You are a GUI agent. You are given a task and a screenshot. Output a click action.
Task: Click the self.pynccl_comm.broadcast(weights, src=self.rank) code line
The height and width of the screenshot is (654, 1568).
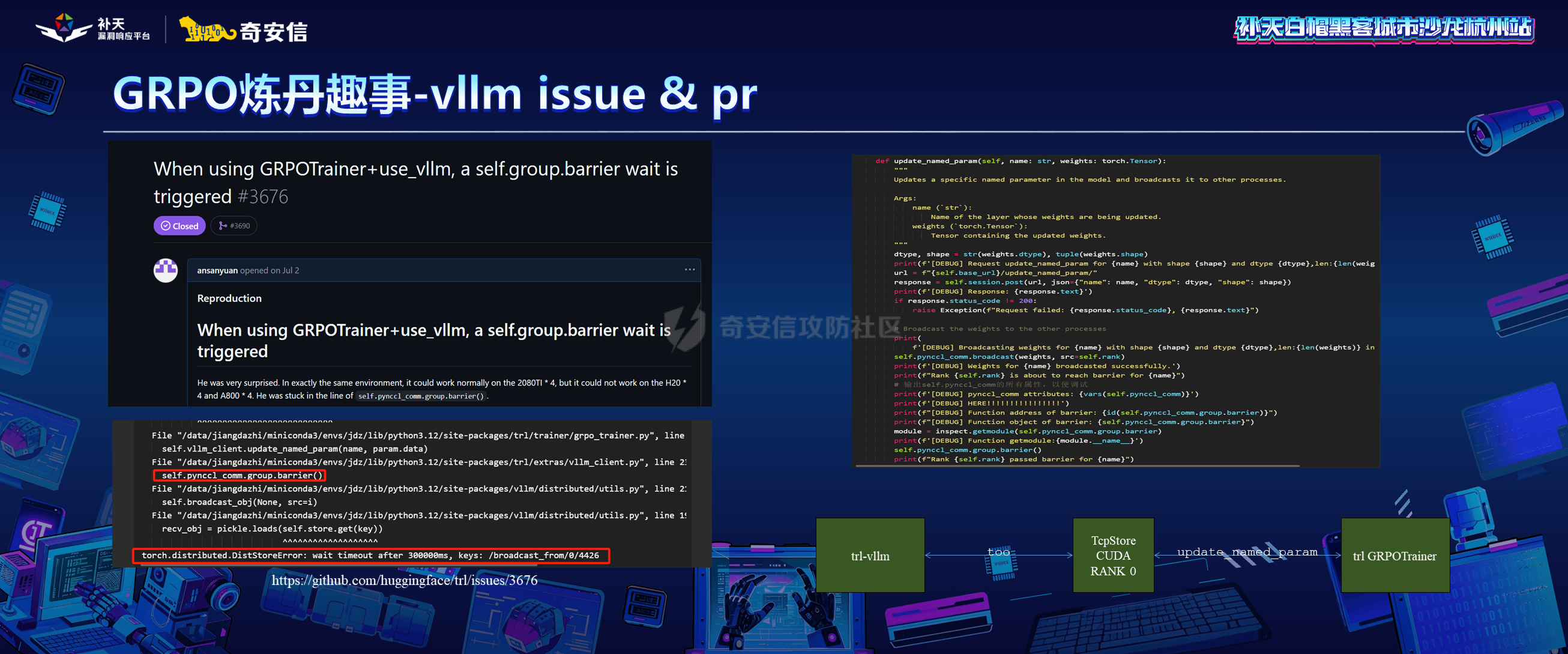(x=1009, y=357)
